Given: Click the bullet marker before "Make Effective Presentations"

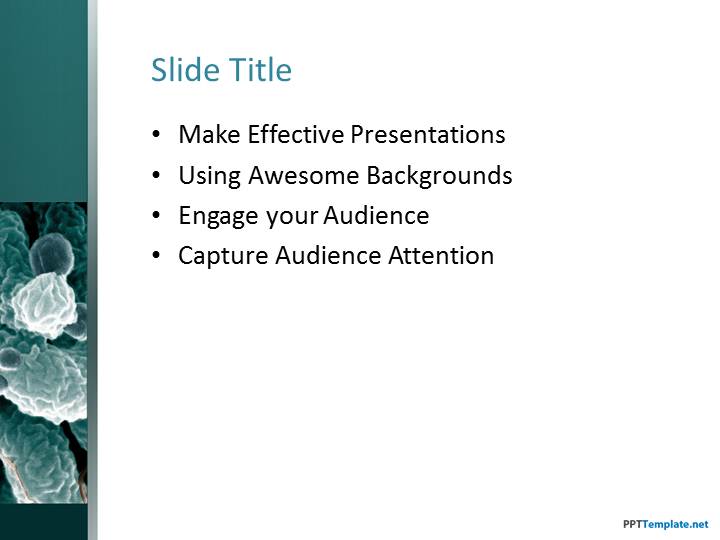Looking at the screenshot, I should pos(155,136).
